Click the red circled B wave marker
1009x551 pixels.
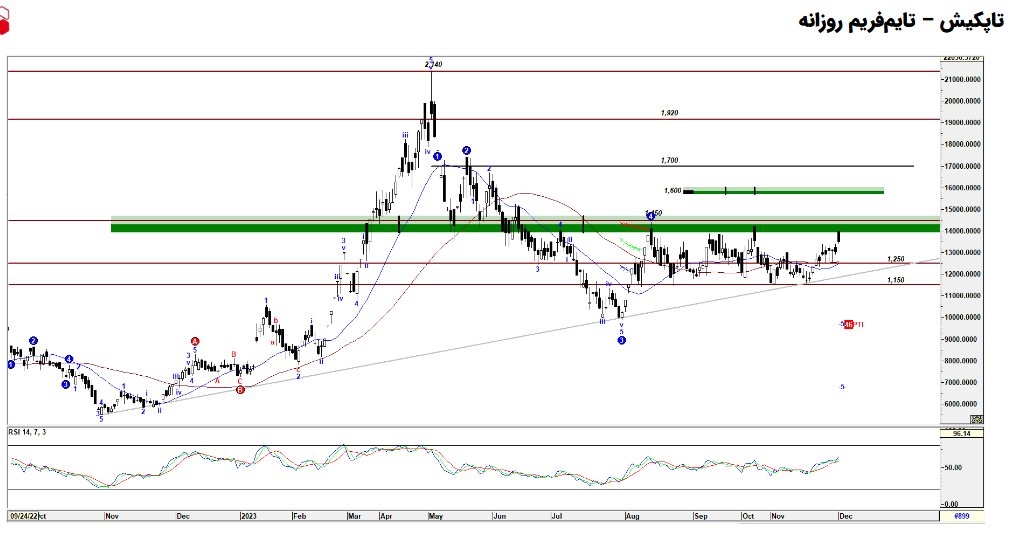[x=240, y=390]
